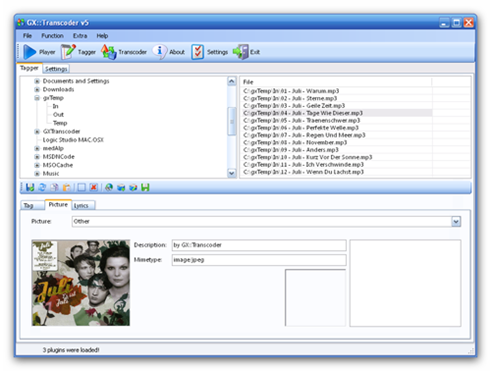Select the In subfolder of gxTemp
This screenshot has height=371, width=491.
point(55,106)
